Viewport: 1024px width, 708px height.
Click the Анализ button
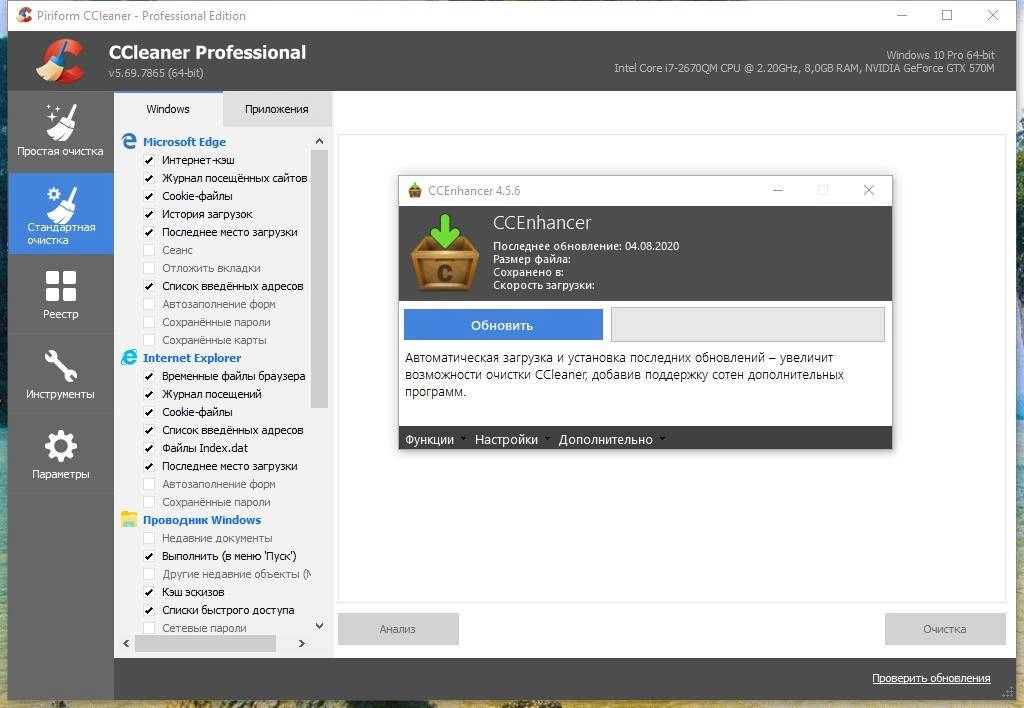click(398, 629)
